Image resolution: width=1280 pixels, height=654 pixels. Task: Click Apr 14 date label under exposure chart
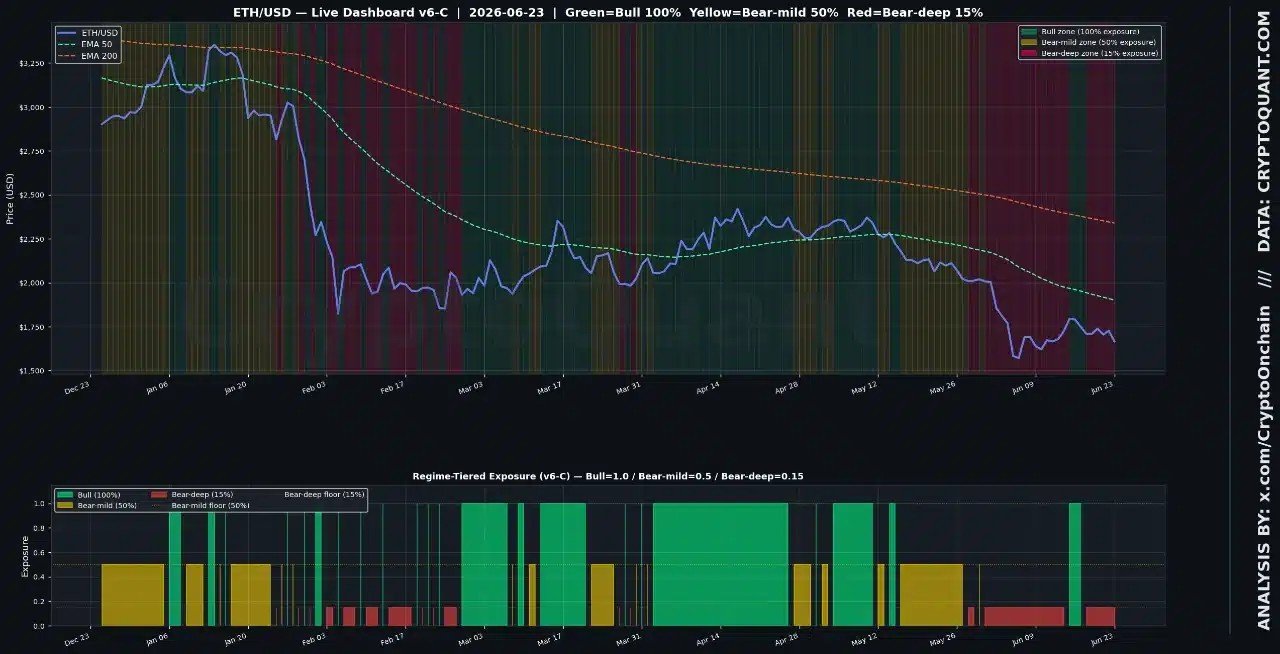(707, 638)
